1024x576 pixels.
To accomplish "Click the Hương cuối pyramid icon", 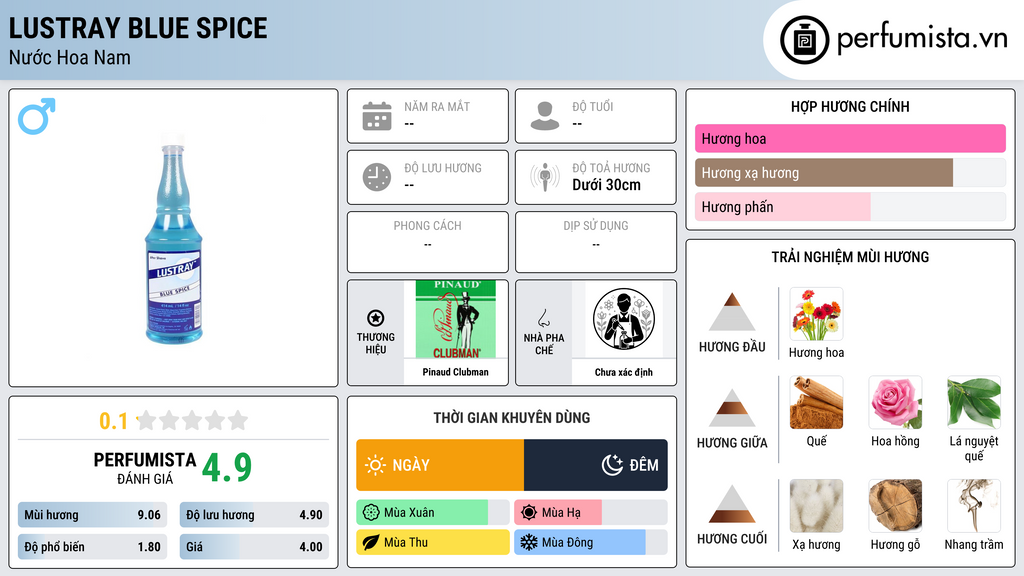I will pyautogui.click(x=732, y=504).
